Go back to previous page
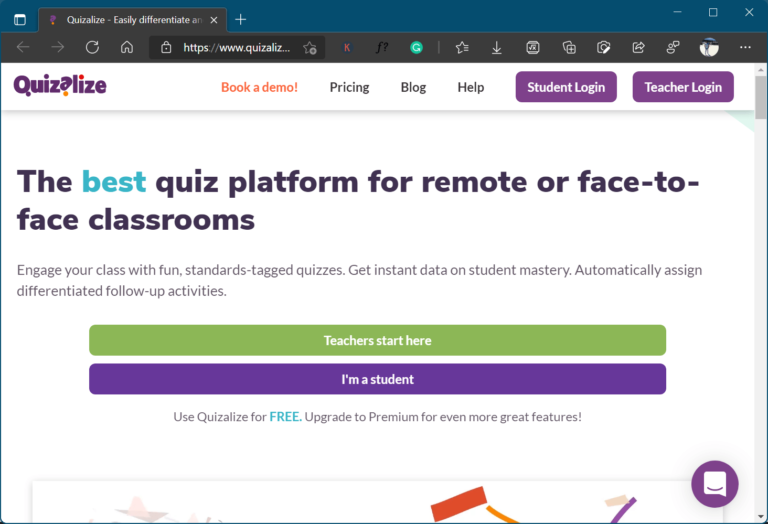Screen dimensions: 768x524 click(x=23, y=48)
